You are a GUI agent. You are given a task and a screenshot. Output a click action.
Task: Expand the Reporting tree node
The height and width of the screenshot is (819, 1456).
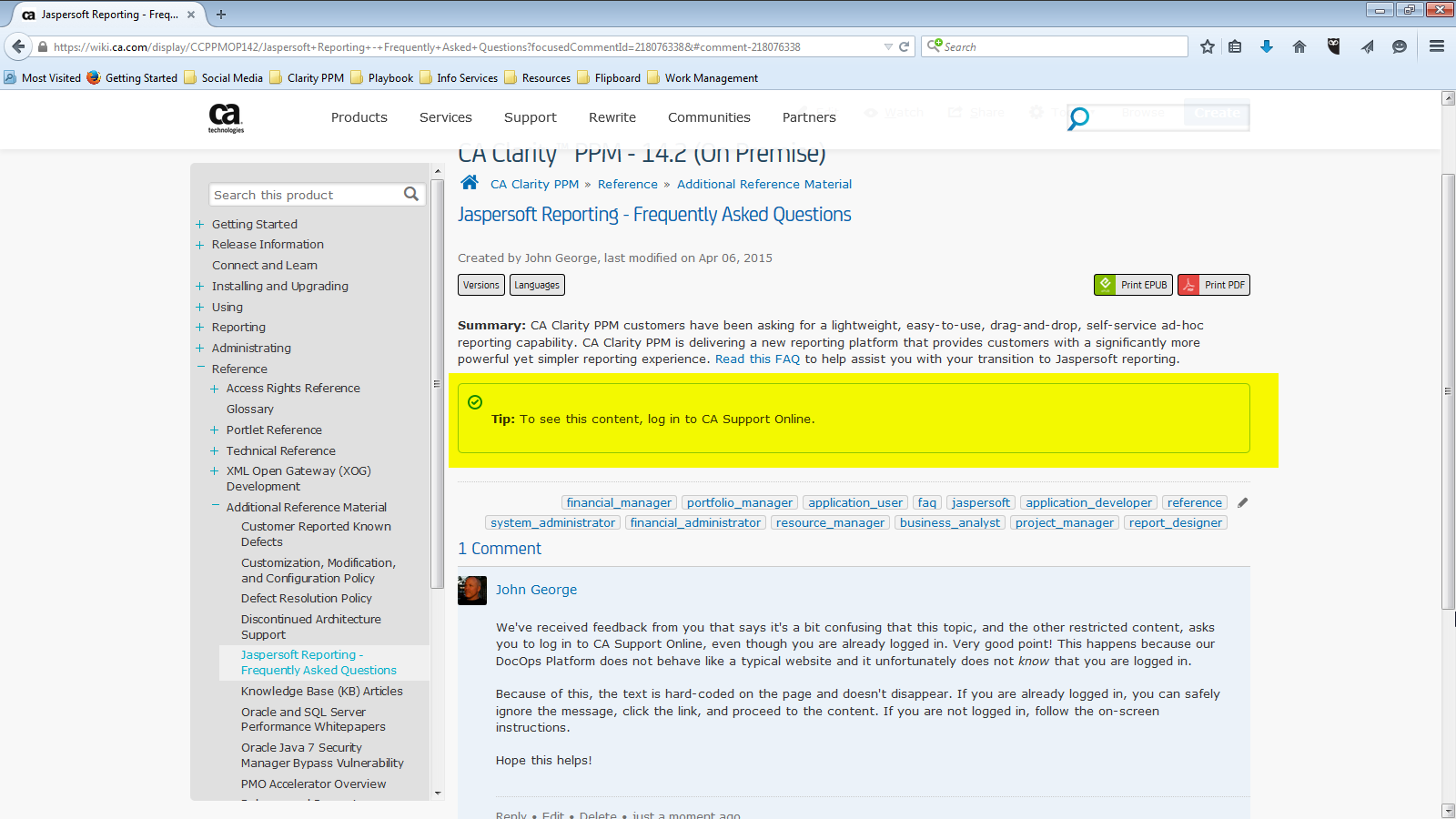tap(199, 327)
